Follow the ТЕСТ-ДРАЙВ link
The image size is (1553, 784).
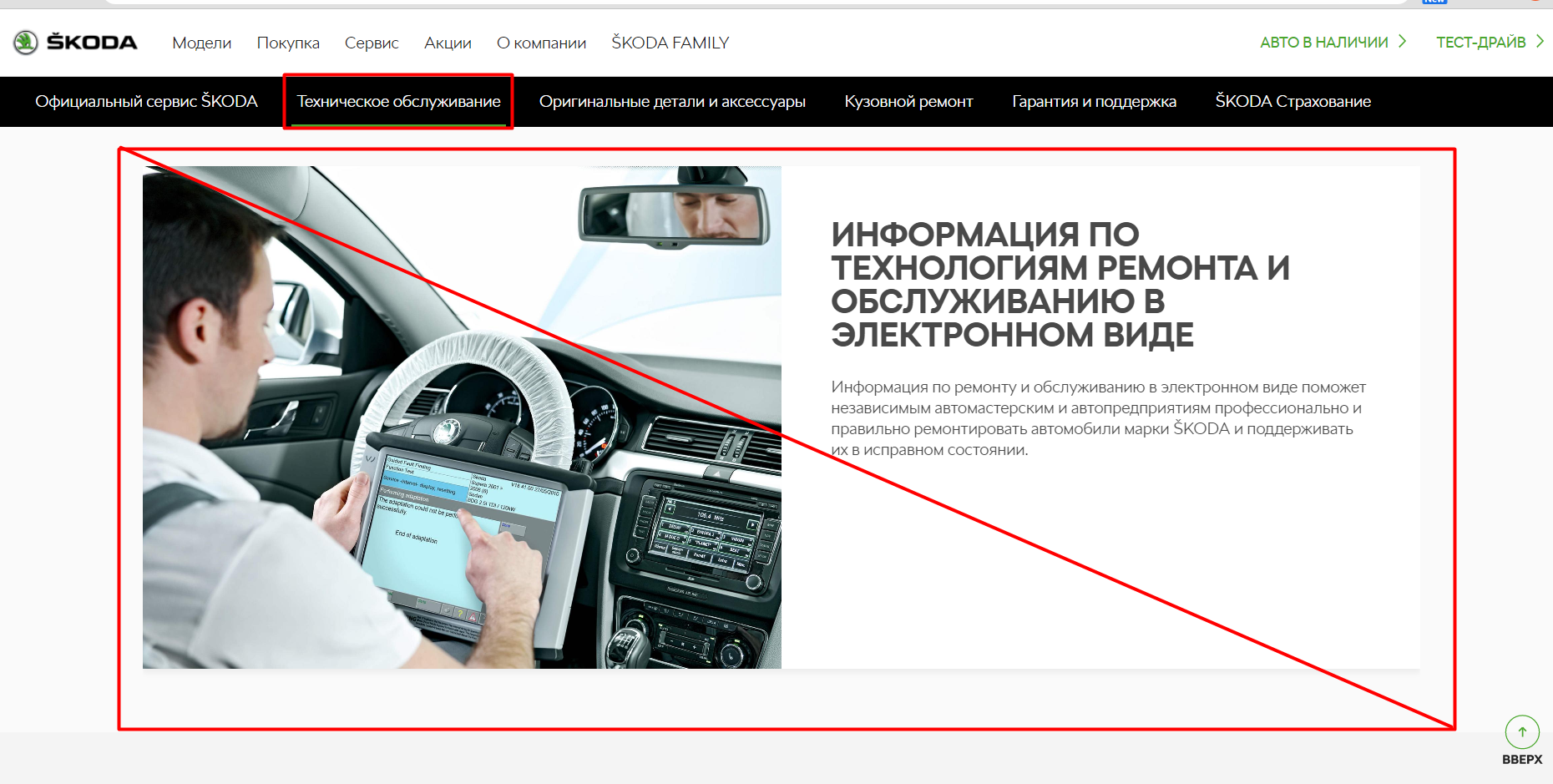pos(1490,42)
